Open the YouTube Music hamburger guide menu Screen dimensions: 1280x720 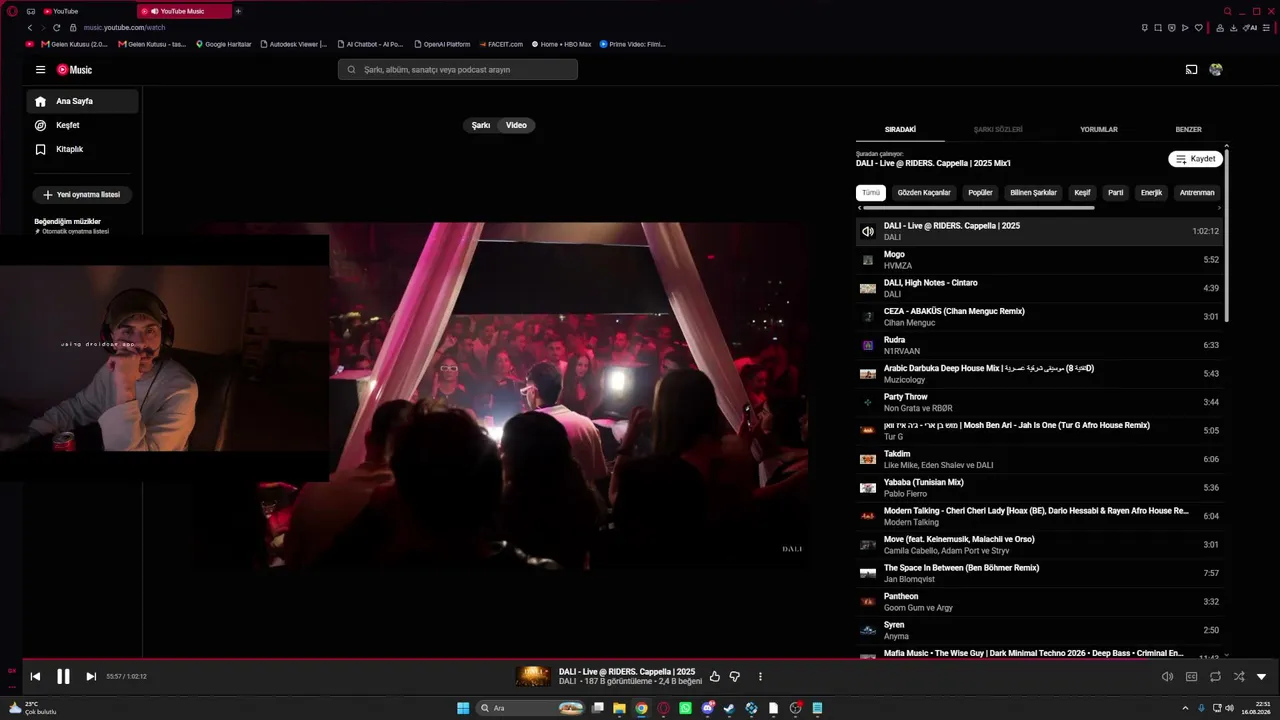pos(40,70)
